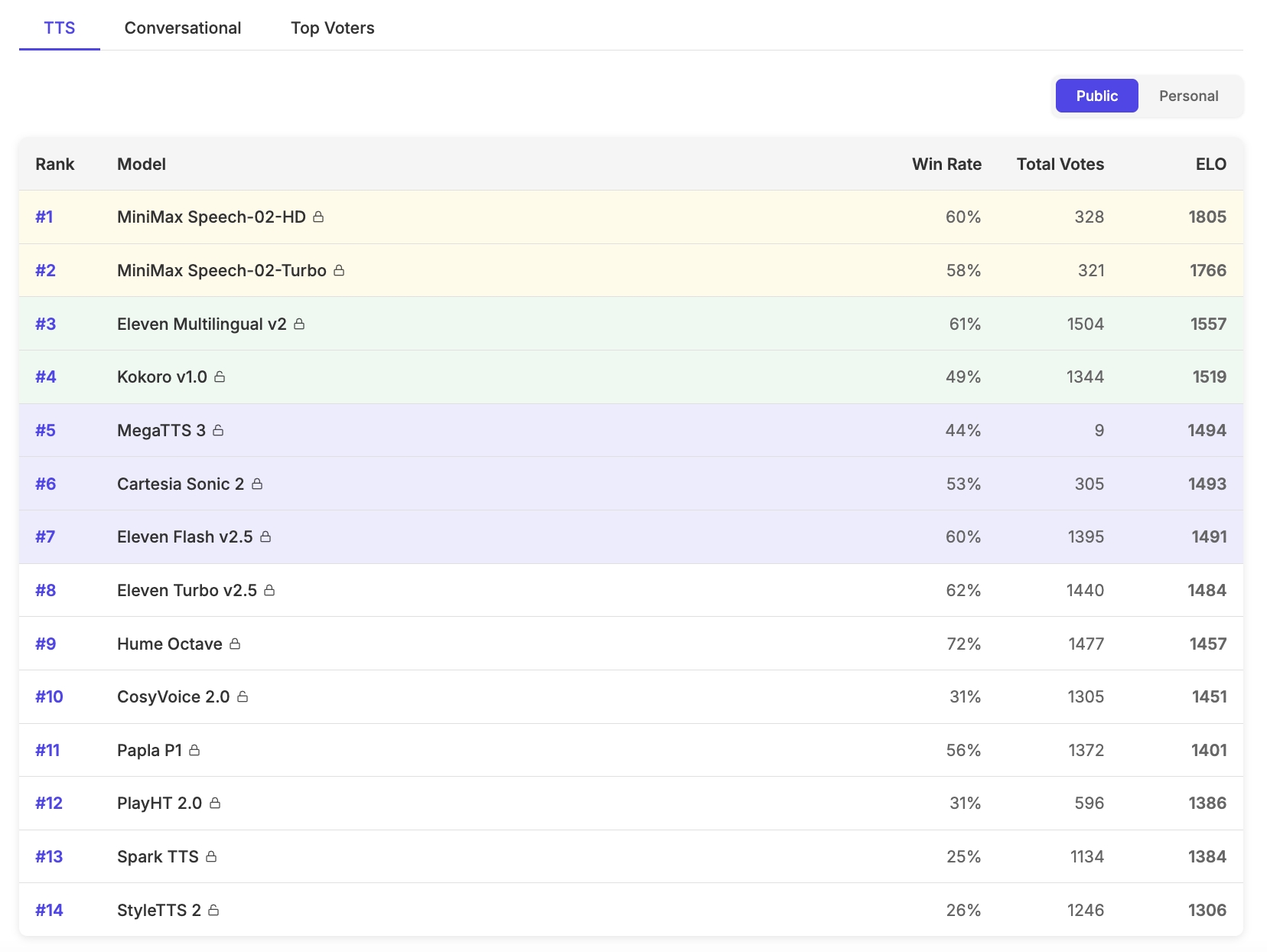The height and width of the screenshot is (952, 1267).
Task: Click lock icon next to Papla P1
Action: tap(194, 750)
